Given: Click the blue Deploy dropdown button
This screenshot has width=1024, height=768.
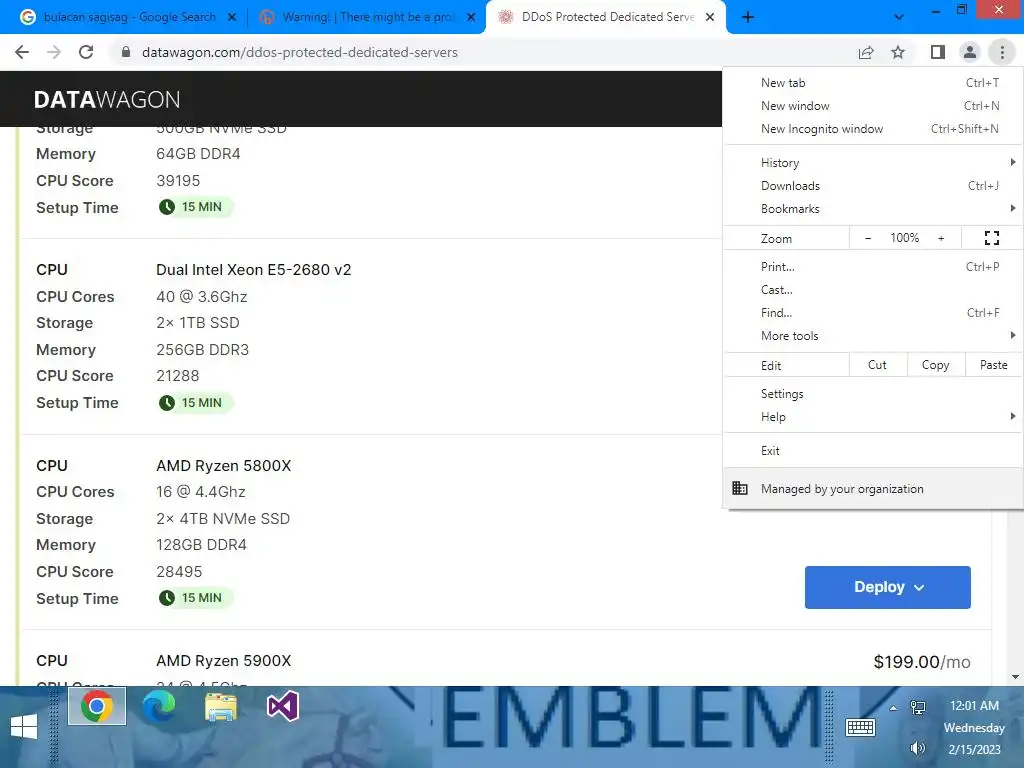Looking at the screenshot, I should [x=888, y=587].
